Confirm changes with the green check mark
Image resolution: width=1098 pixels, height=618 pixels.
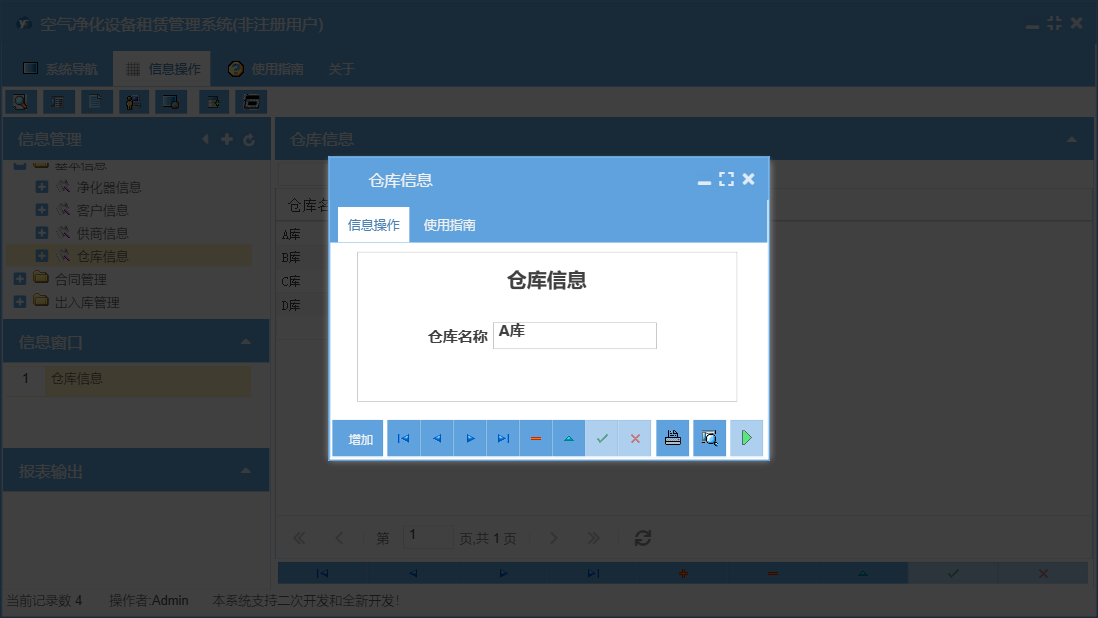pos(602,437)
